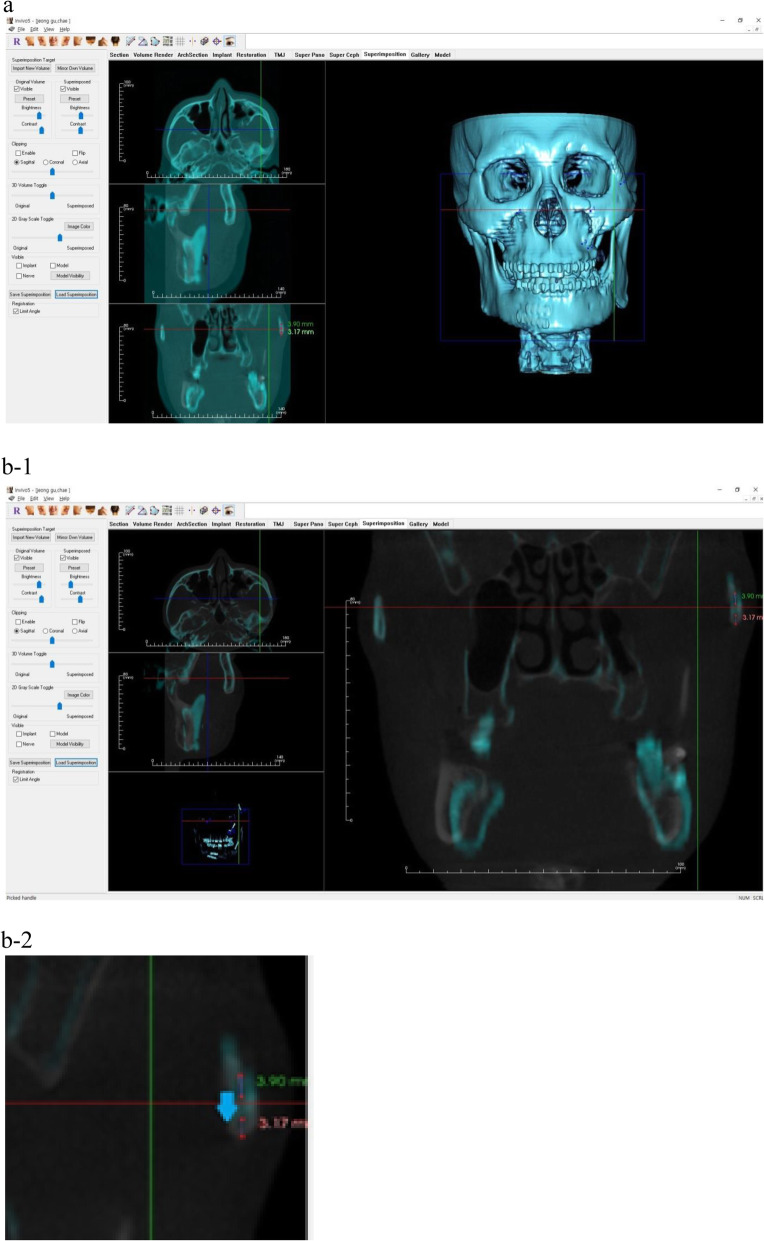Click the pencil measurement icon in panel a toolbar
The image size is (764, 1241).
coord(129,41)
